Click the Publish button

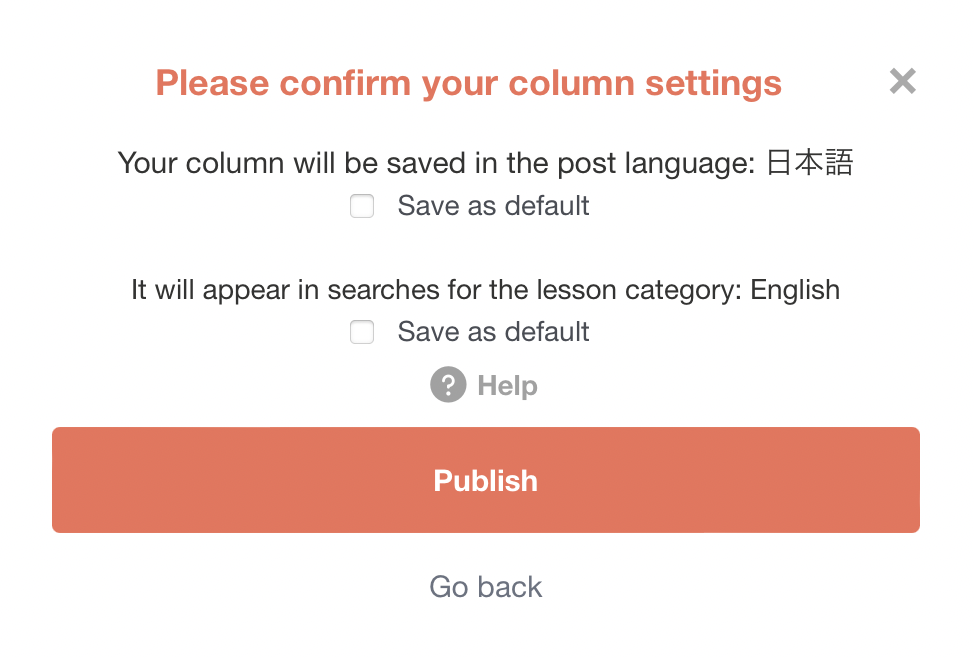[486, 480]
